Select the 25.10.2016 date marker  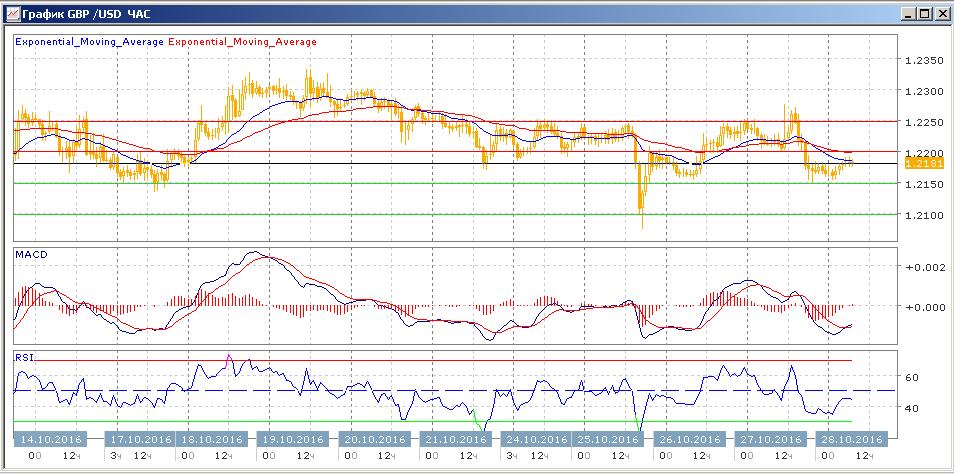(x=608, y=439)
